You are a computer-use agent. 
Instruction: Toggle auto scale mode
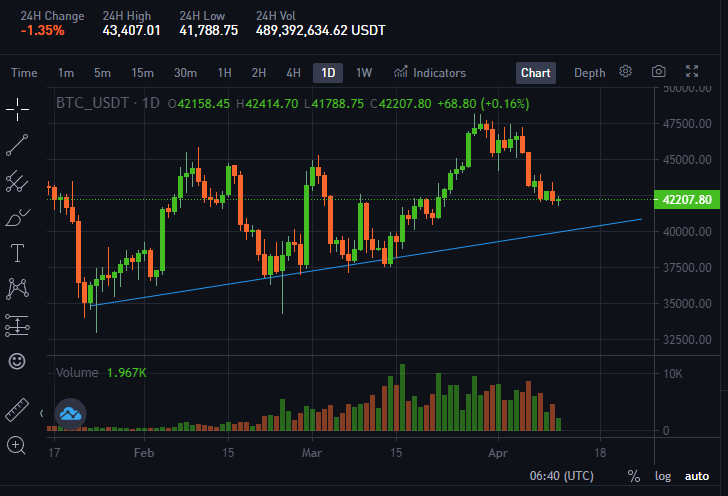coord(697,476)
